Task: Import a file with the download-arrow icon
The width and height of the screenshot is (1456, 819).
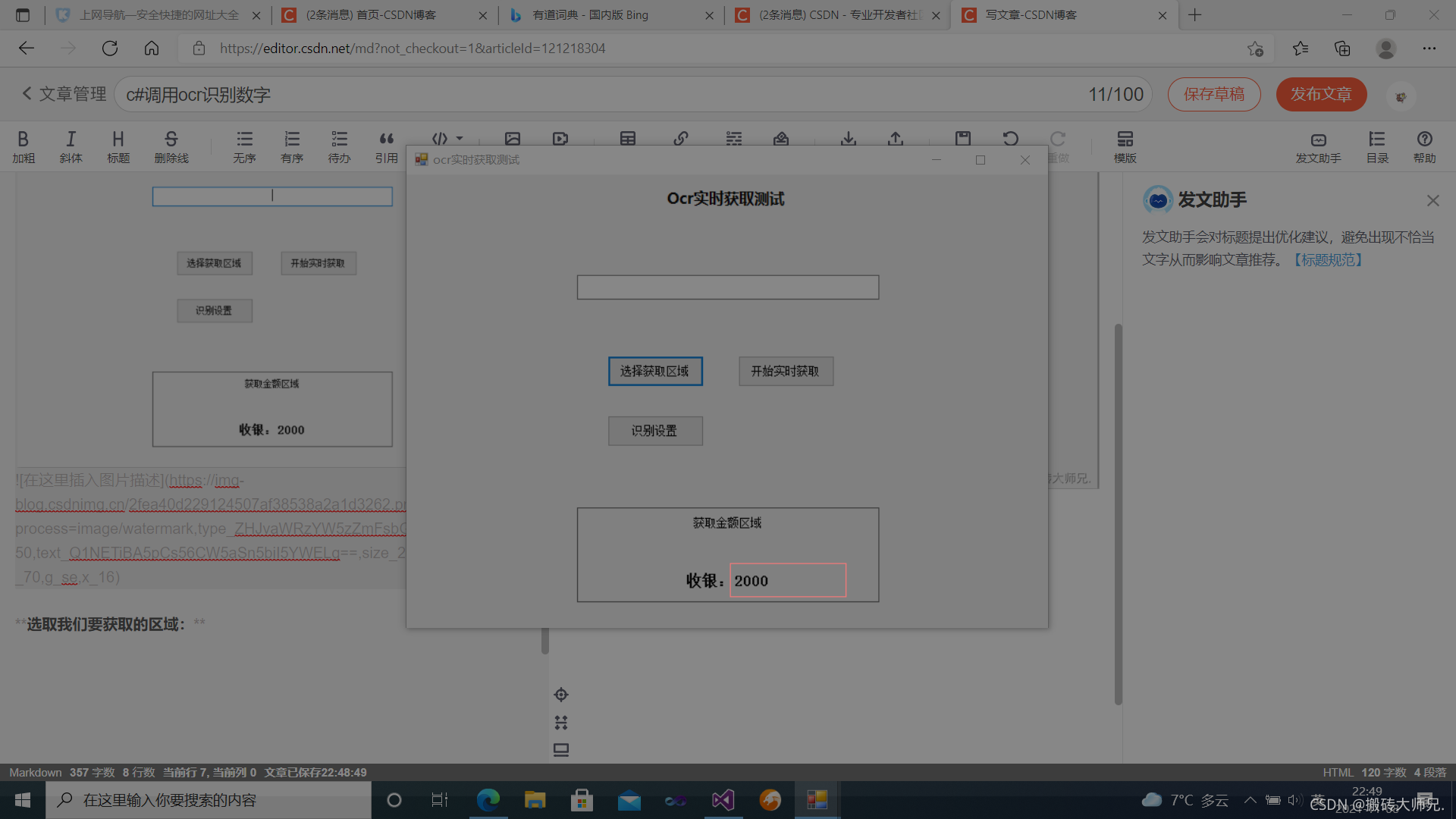Action: pos(849,139)
